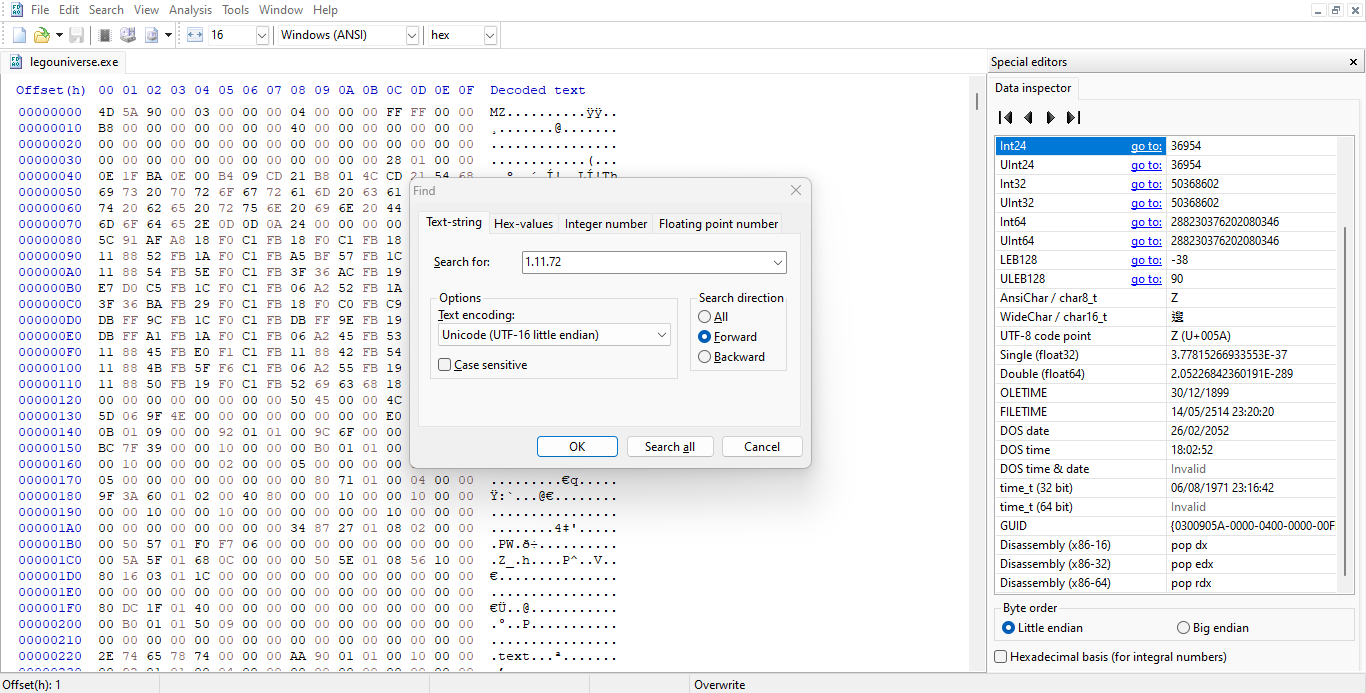Toggle the Case sensitive checkbox

(x=483, y=365)
